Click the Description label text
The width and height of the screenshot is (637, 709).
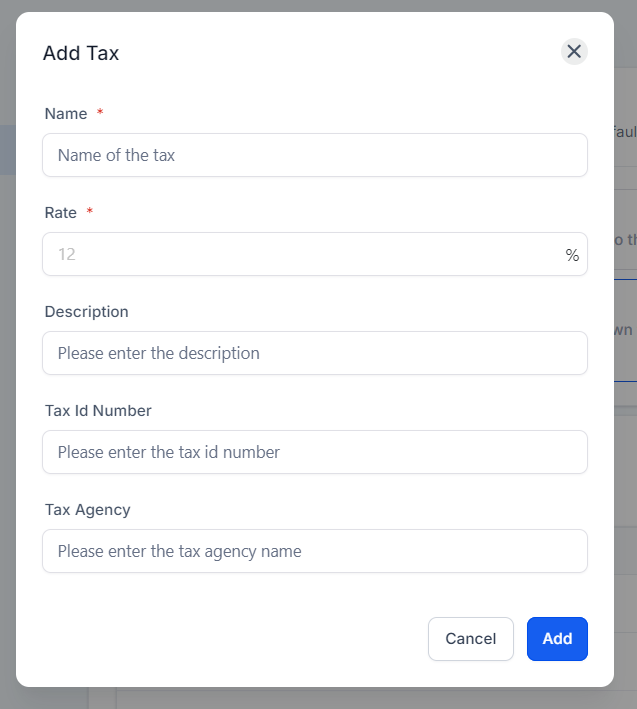[x=86, y=312]
